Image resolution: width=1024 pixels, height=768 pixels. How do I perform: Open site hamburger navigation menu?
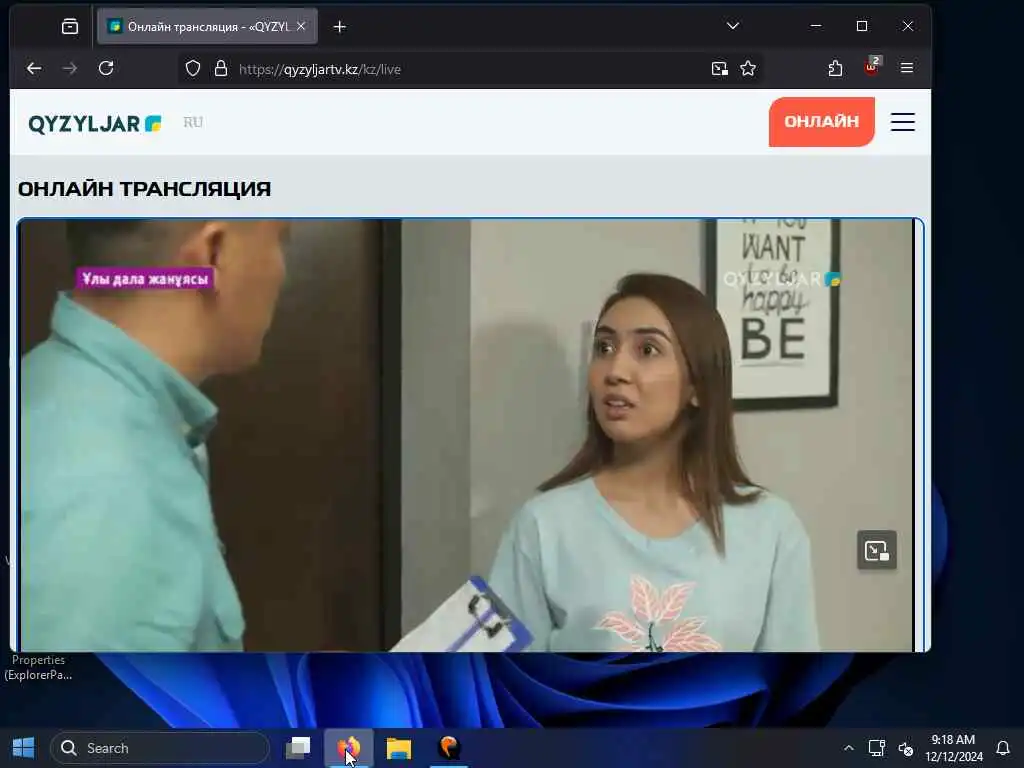click(903, 121)
